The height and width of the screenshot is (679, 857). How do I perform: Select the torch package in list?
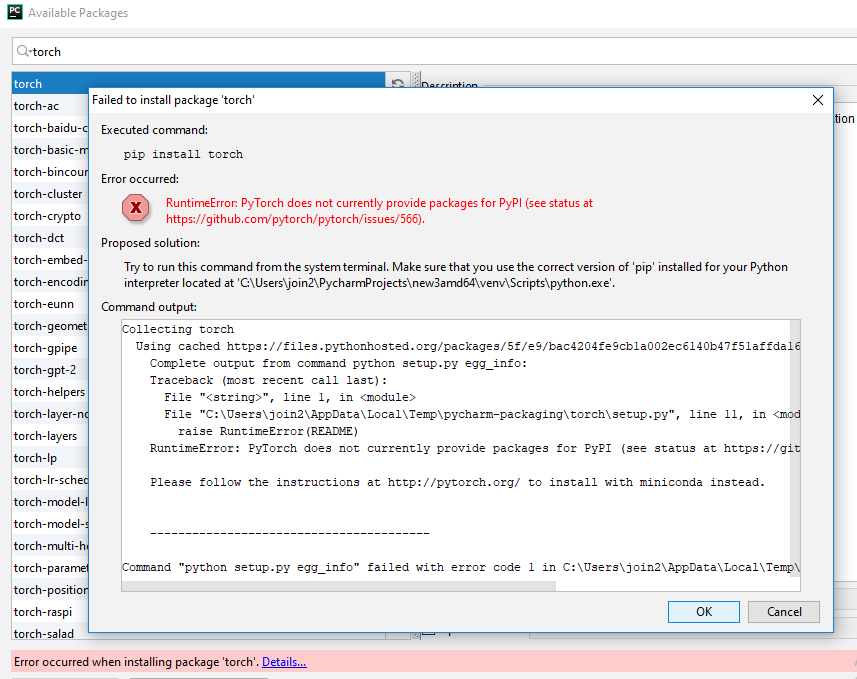pos(198,84)
